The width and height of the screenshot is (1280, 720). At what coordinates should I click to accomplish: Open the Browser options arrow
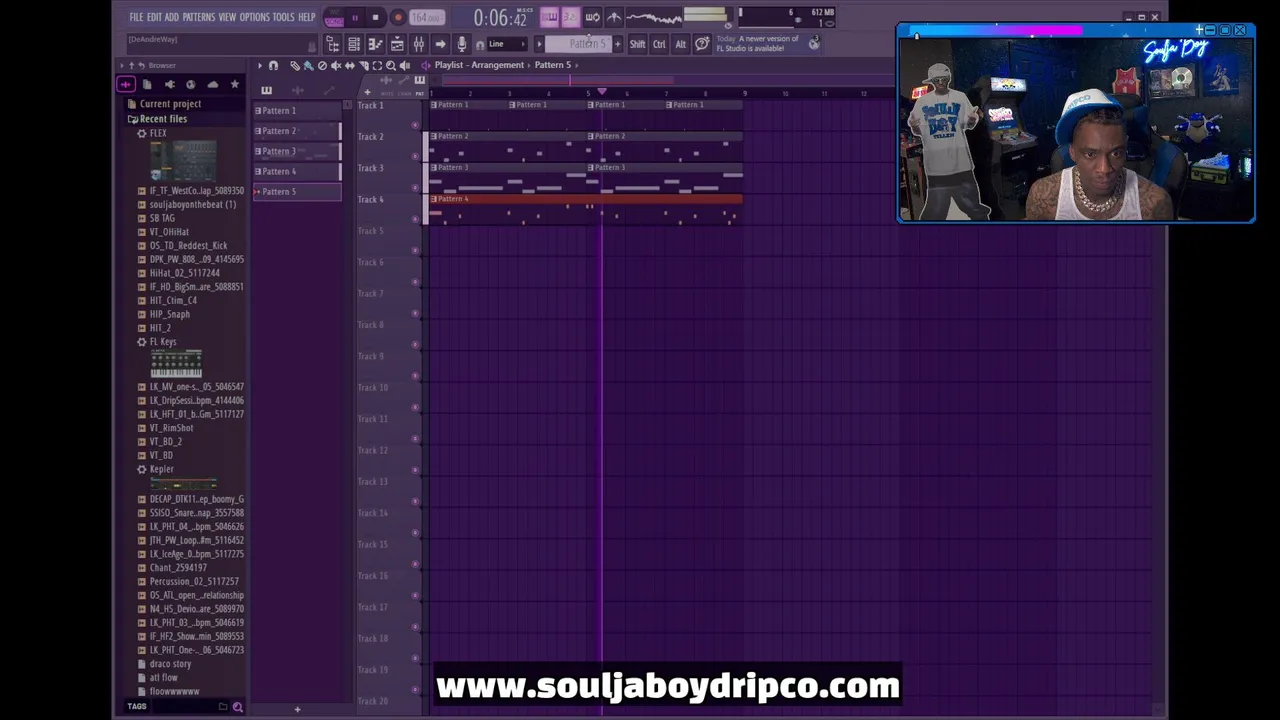click(x=123, y=65)
